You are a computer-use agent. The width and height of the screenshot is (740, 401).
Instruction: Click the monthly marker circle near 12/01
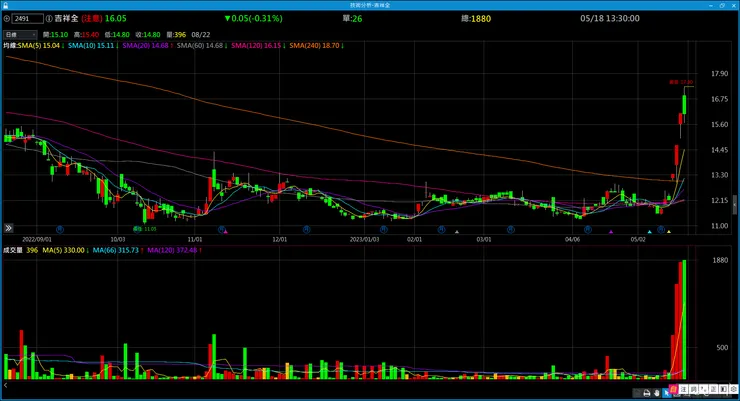(x=307, y=230)
